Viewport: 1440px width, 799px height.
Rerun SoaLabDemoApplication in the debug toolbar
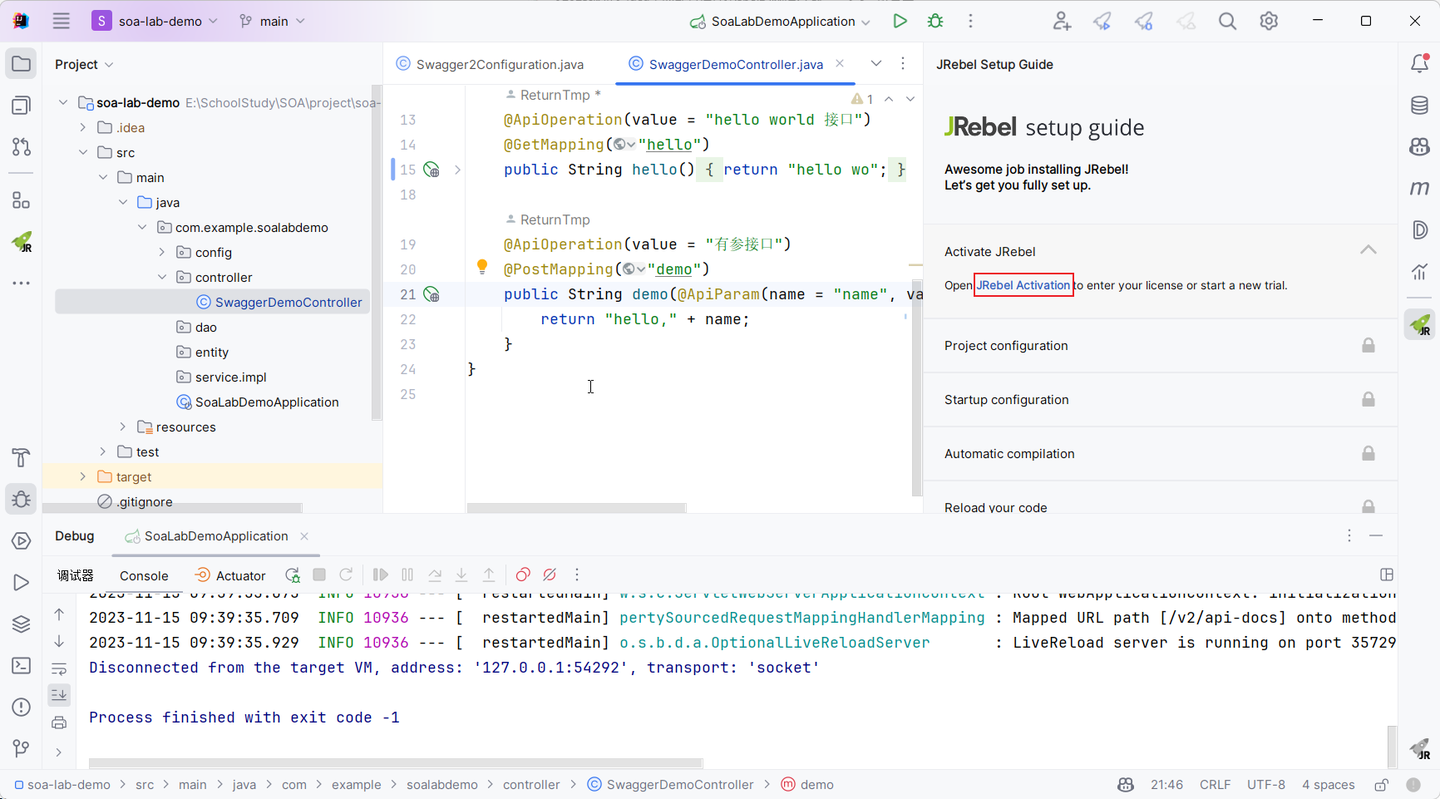[x=292, y=575]
